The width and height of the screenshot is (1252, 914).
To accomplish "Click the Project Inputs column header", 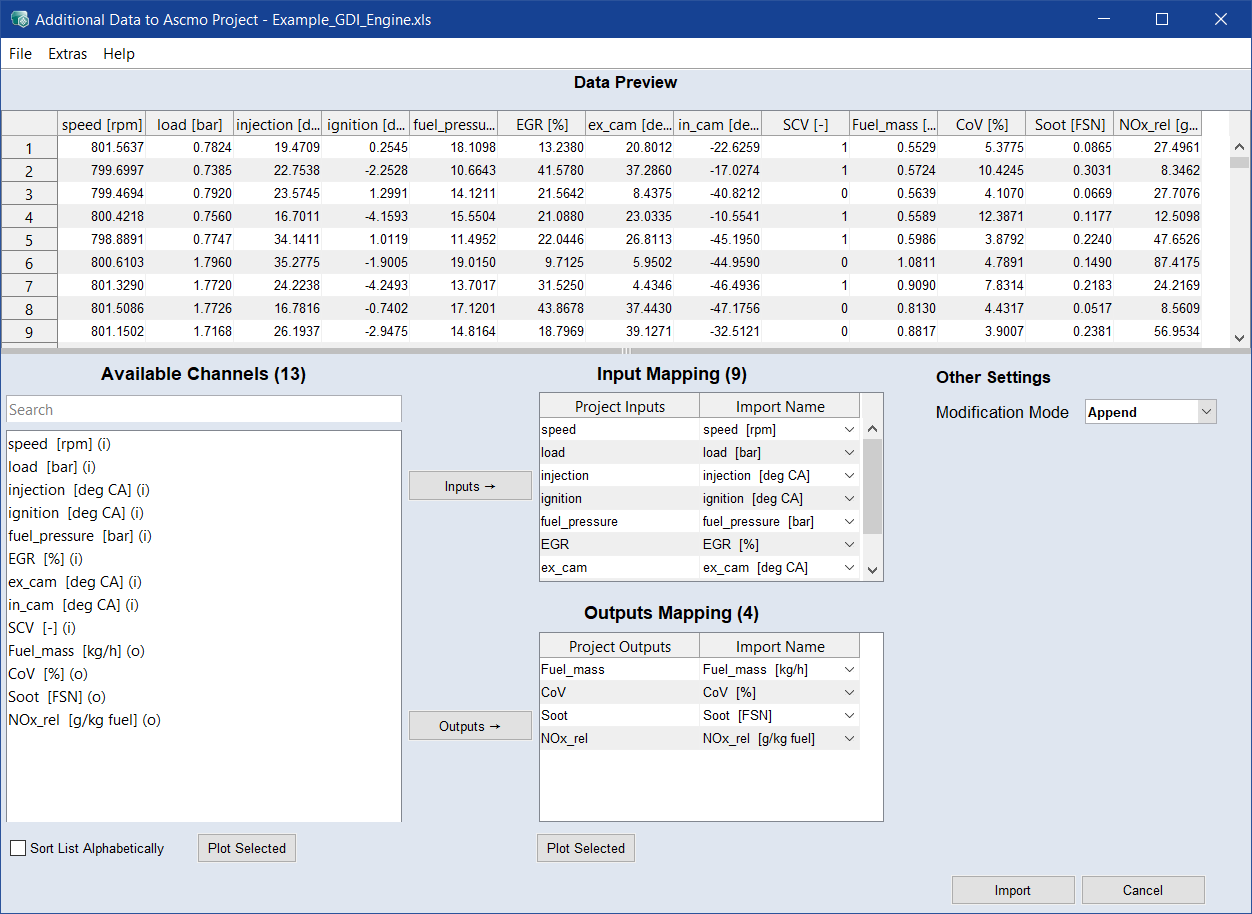I will [620, 406].
